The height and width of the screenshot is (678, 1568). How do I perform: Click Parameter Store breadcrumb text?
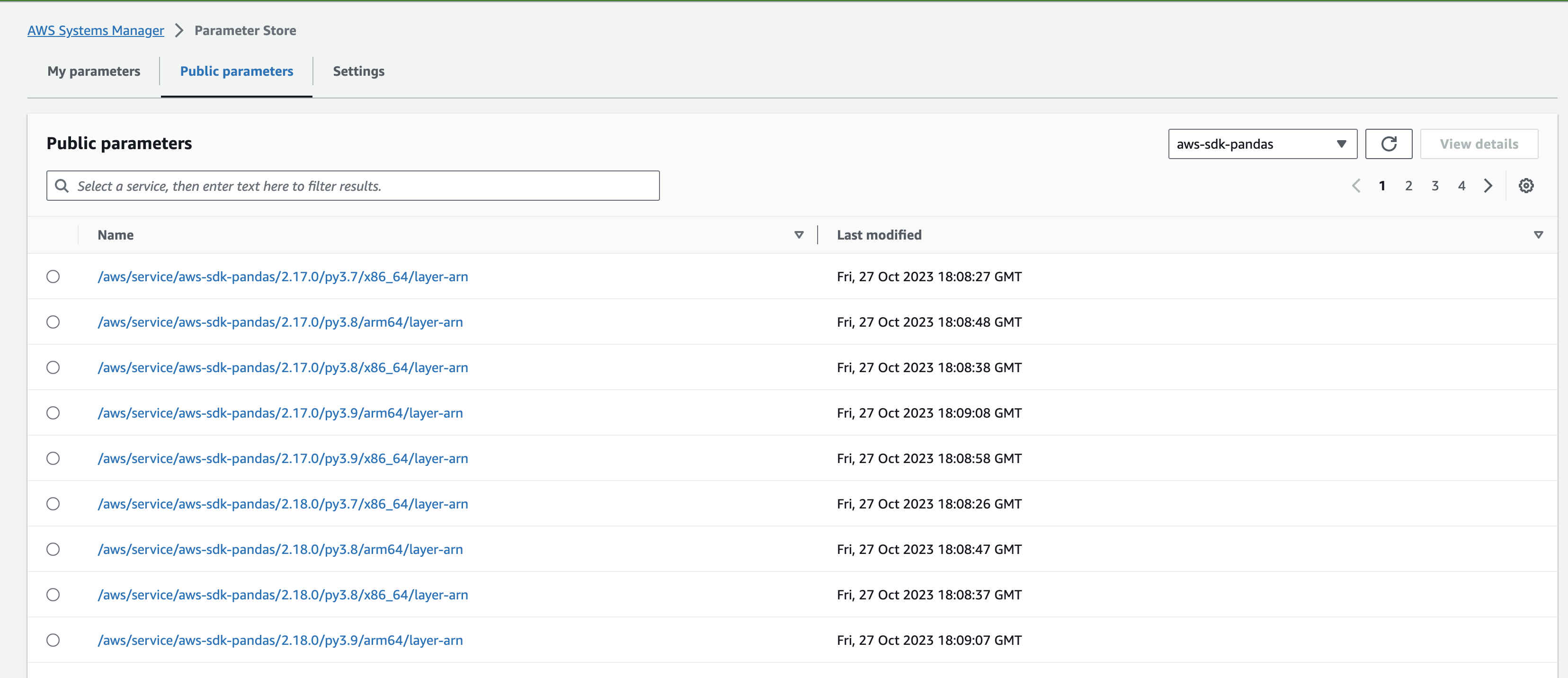click(x=245, y=30)
